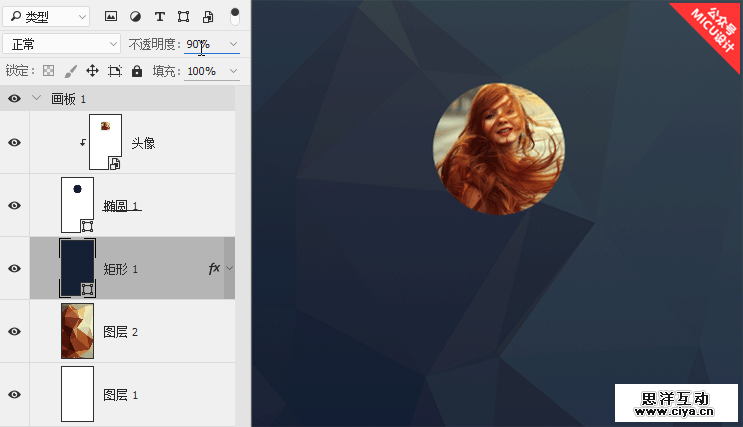This screenshot has height=427, width=743.
Task: Toggle visibility of 图层 2
Action: (14, 331)
